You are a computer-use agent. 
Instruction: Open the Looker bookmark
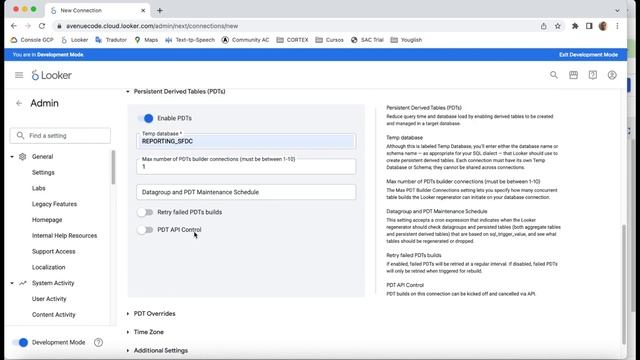(74, 40)
